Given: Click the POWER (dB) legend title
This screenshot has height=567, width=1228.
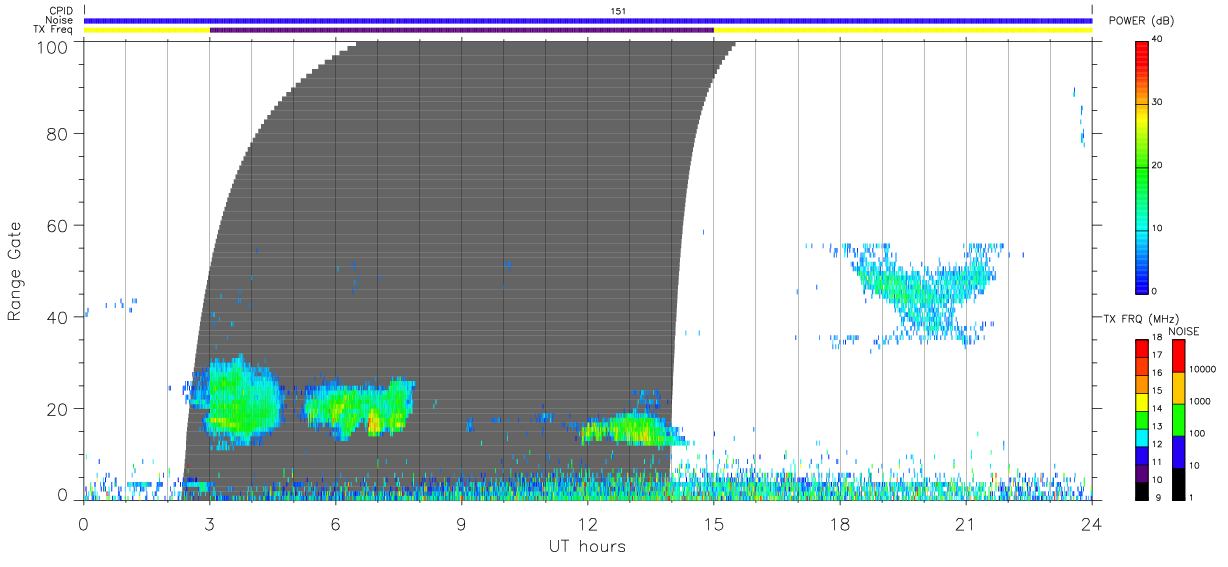Looking at the screenshot, I should [1141, 21].
